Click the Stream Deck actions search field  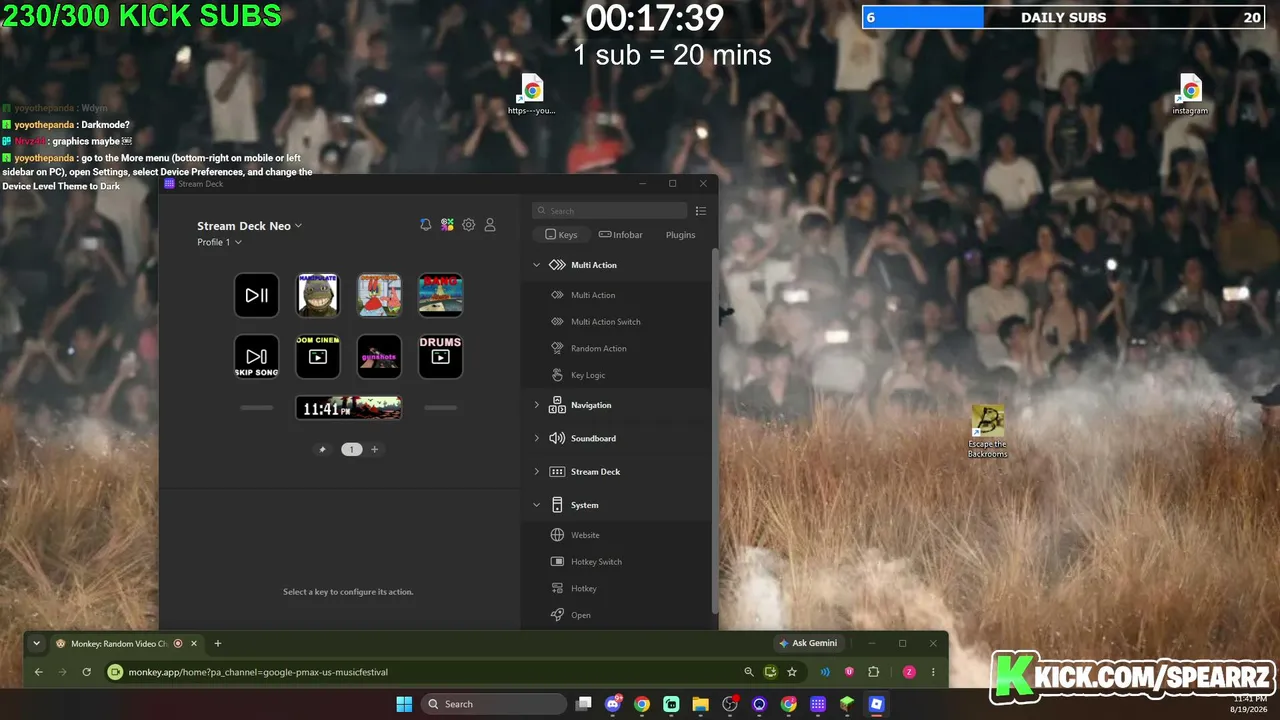(610, 211)
